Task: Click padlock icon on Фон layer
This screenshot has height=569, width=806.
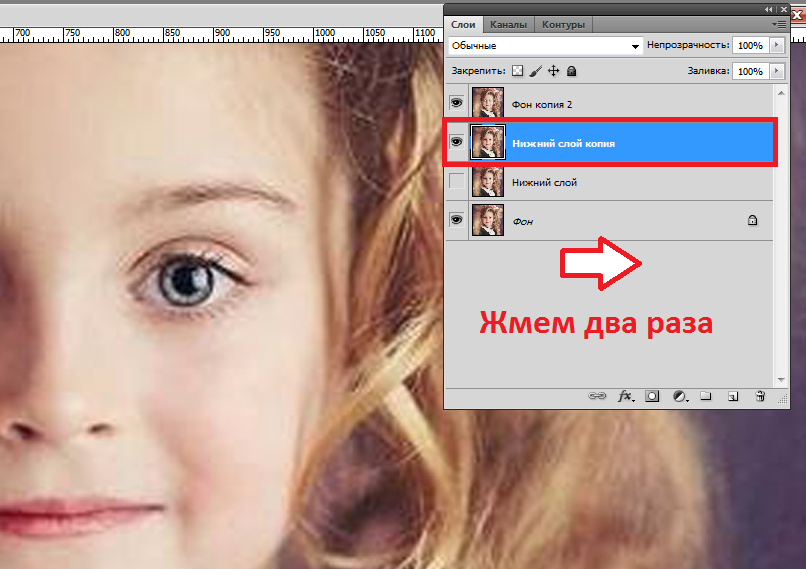Action: 753,221
